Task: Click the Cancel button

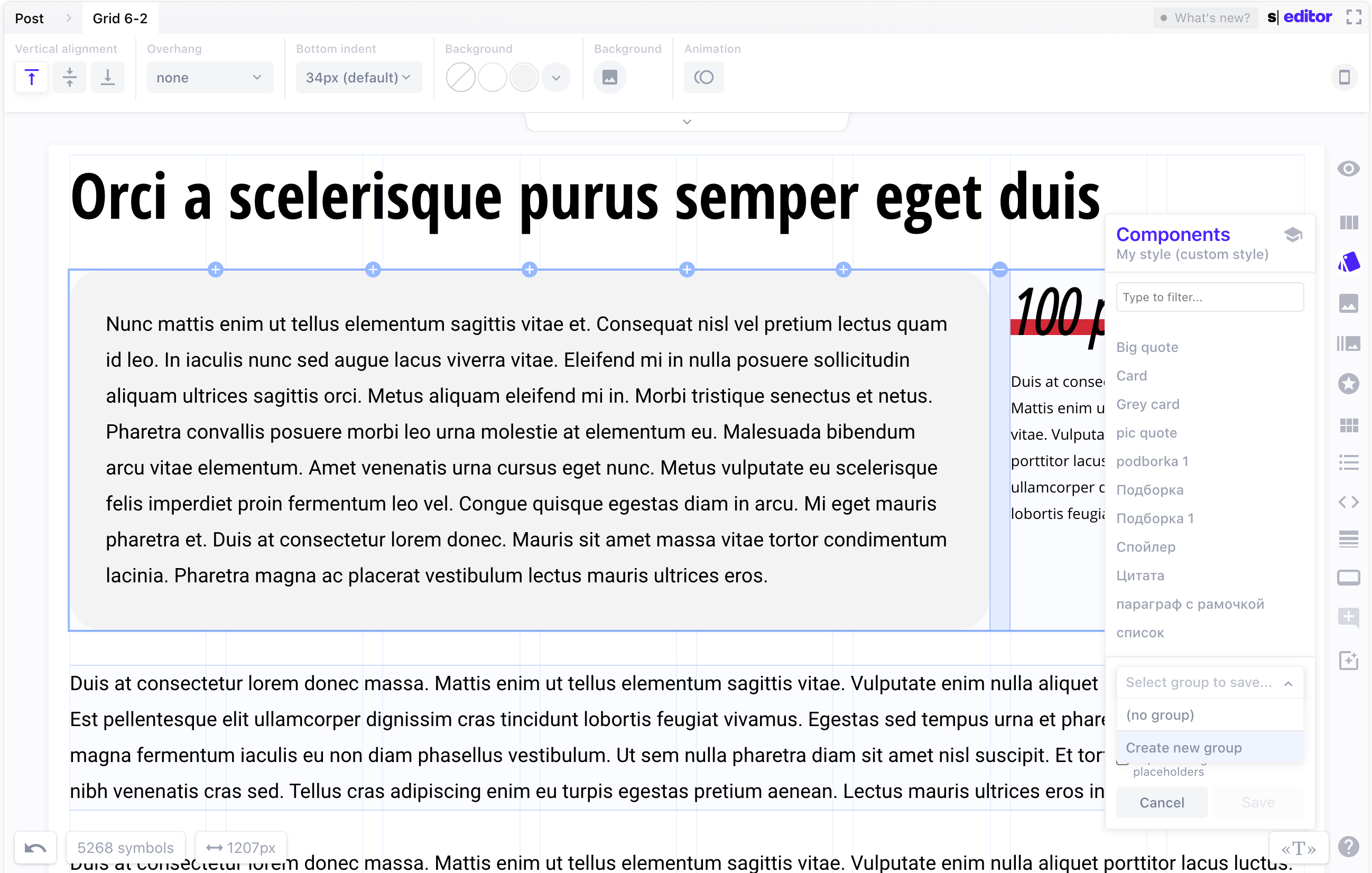Action: pyautogui.click(x=1161, y=802)
